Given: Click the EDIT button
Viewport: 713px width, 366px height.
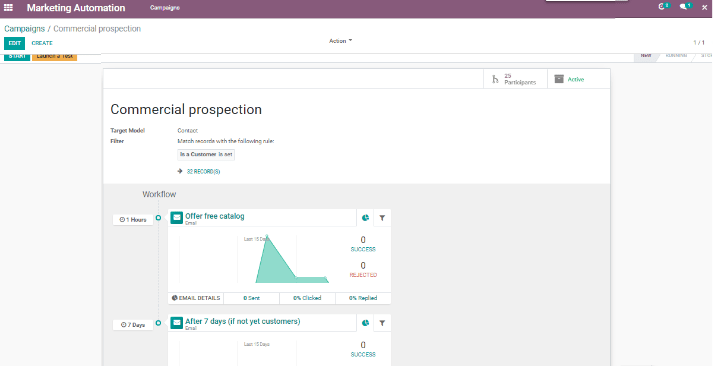Looking at the screenshot, I should tap(15, 43).
